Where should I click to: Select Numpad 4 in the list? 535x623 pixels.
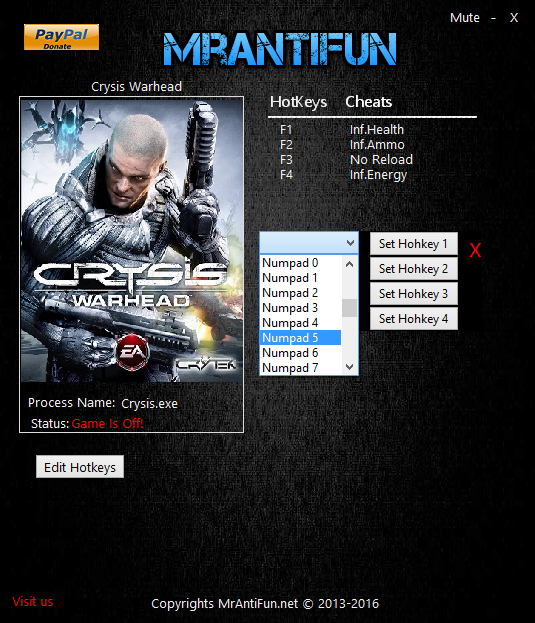point(300,323)
